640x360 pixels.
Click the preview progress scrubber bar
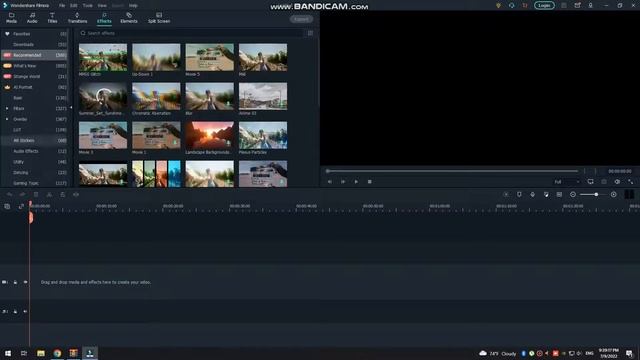click(x=452, y=171)
